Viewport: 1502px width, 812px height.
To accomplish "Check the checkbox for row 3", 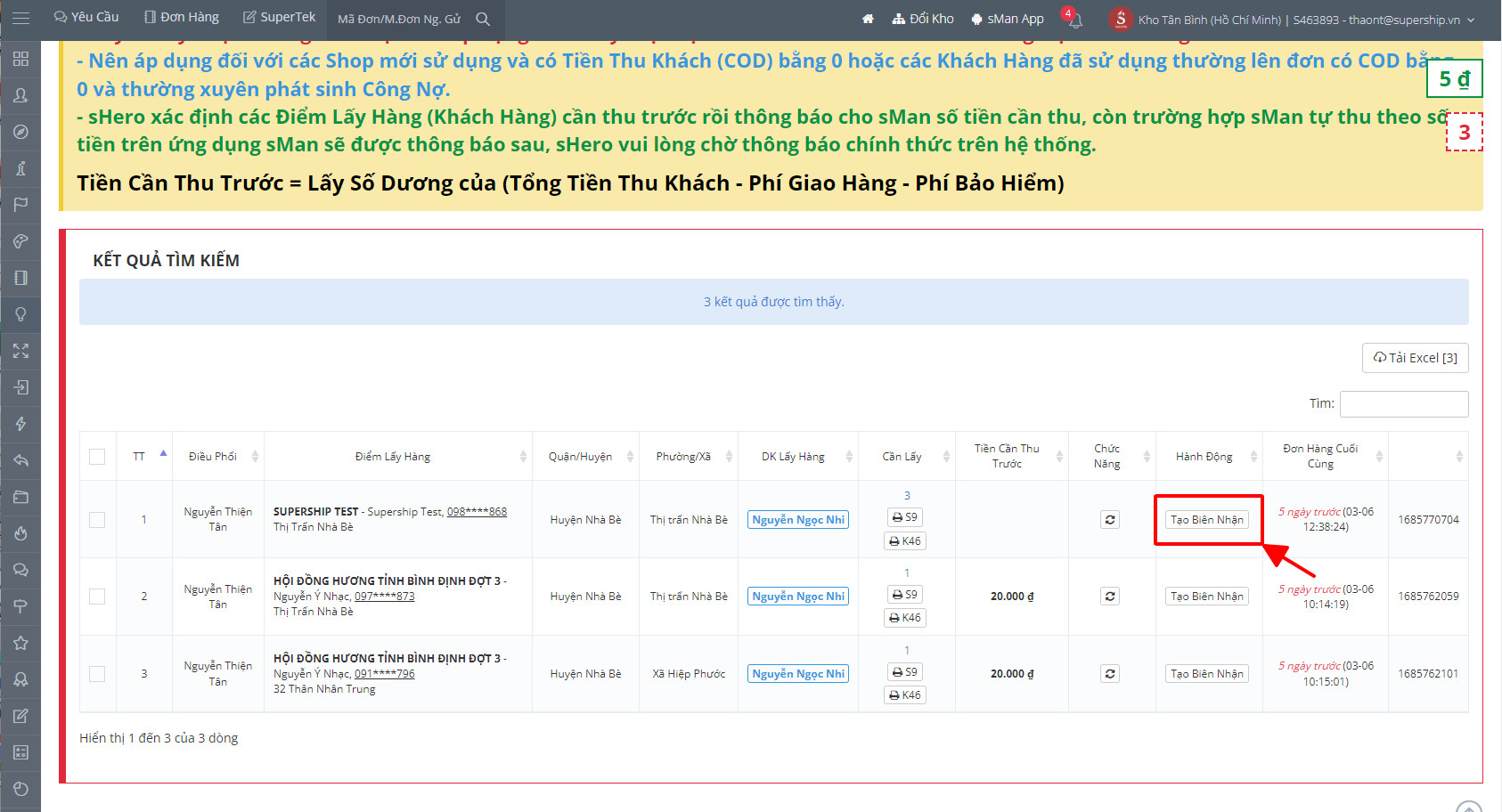I will coord(97,674).
